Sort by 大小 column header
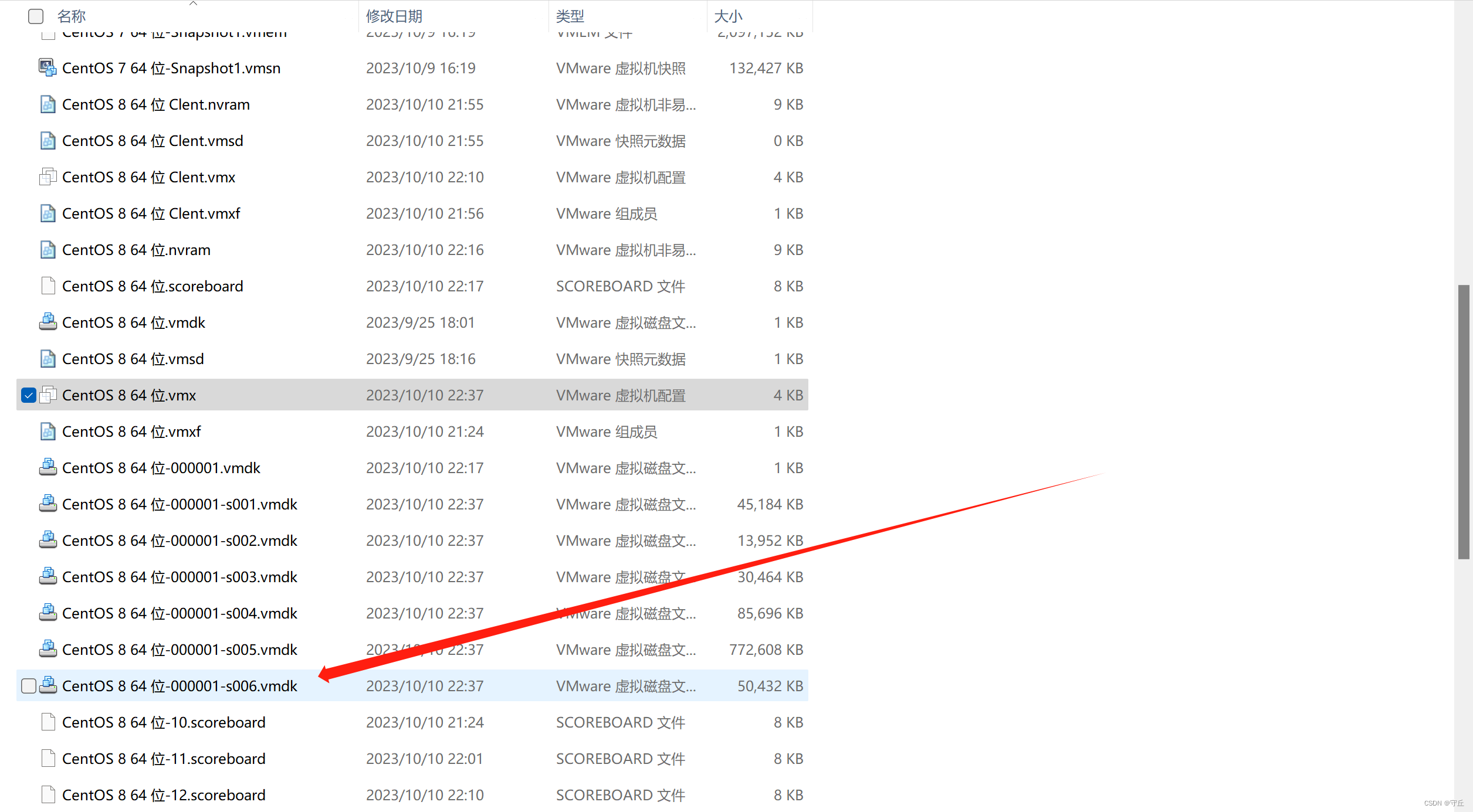 [x=728, y=16]
